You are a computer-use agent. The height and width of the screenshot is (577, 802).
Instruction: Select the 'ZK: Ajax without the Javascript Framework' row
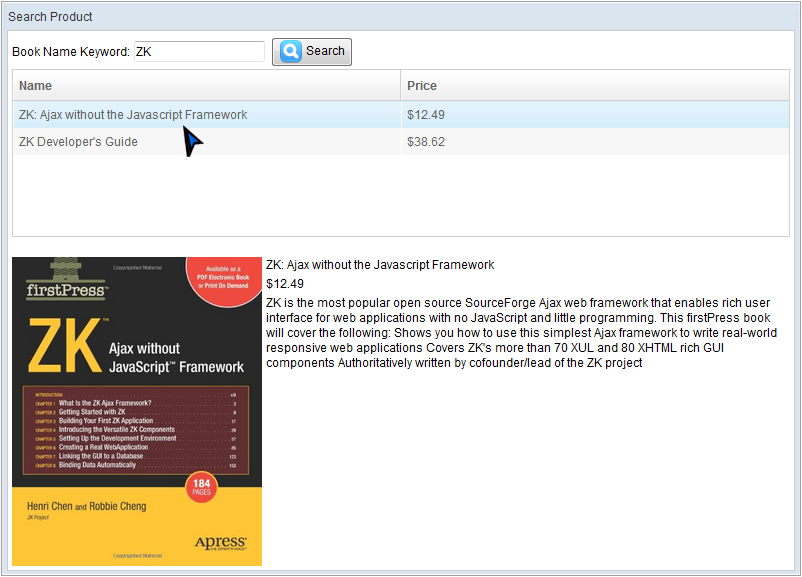pyautogui.click(x=133, y=115)
